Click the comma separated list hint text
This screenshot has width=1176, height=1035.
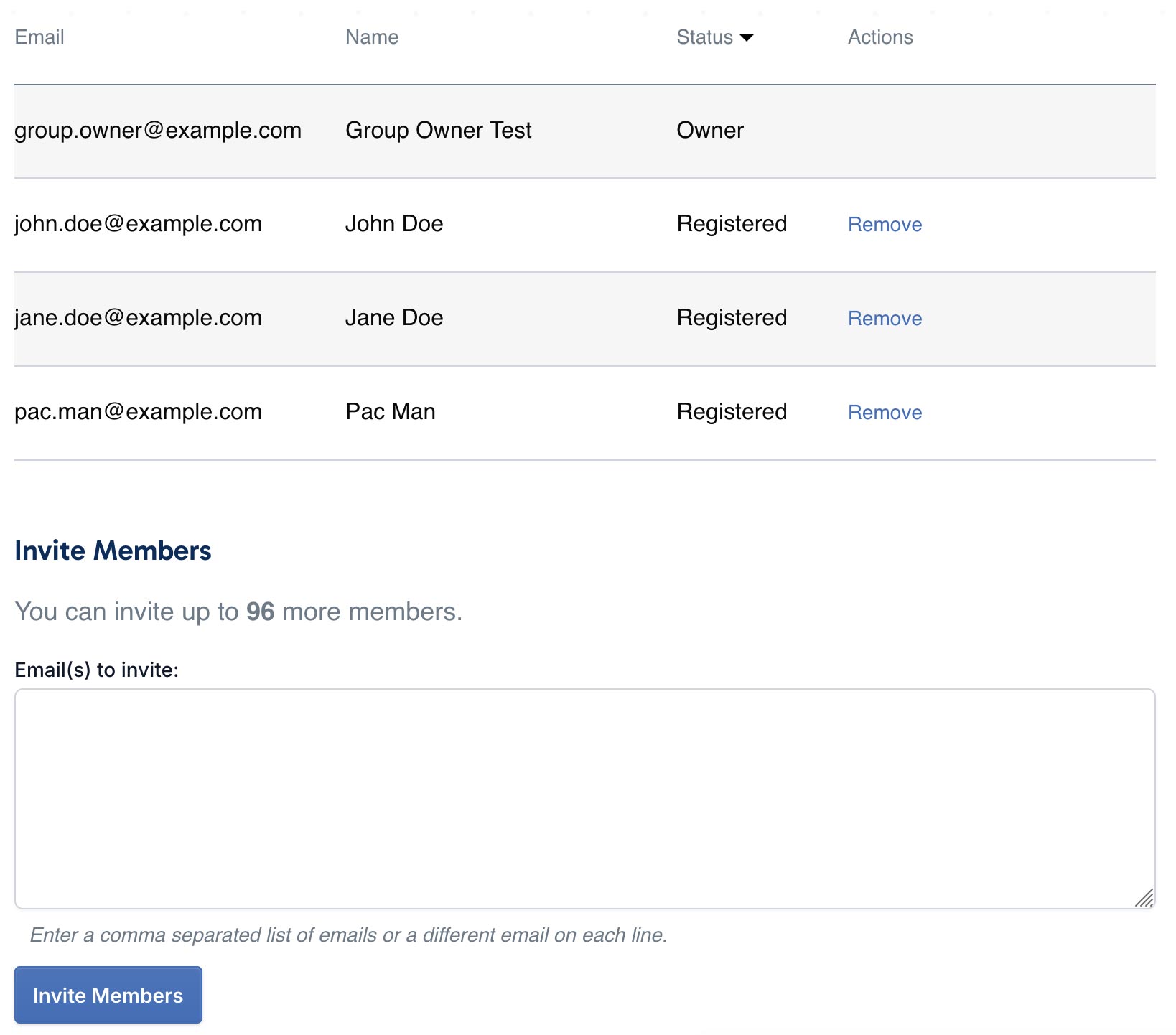(348, 935)
